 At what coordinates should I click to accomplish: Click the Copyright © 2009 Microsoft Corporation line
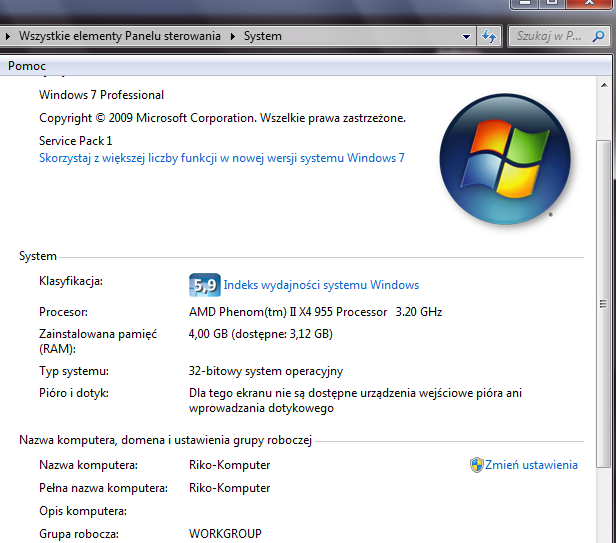pyautogui.click(x=222, y=118)
